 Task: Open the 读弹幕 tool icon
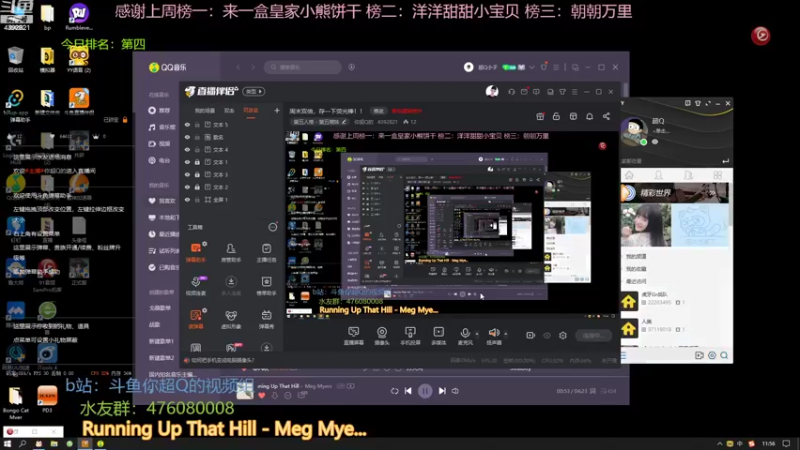pyautogui.click(x=196, y=319)
